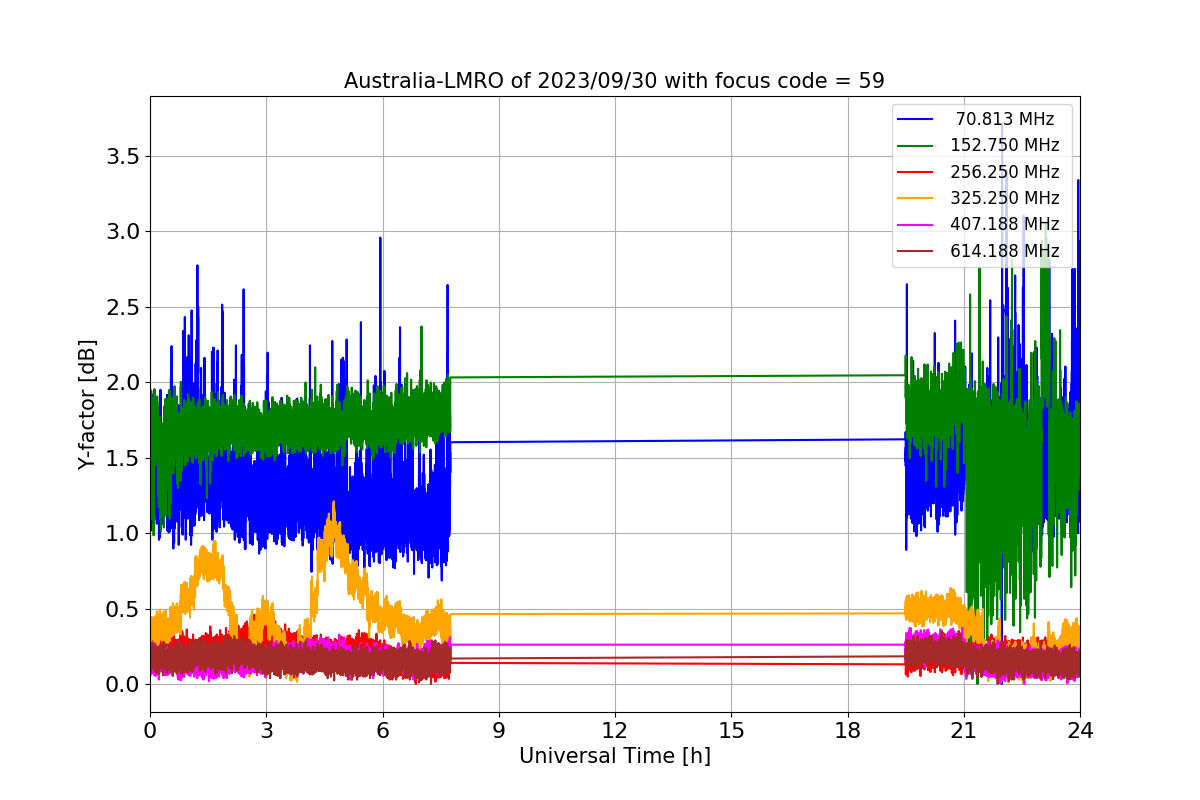The width and height of the screenshot is (1200, 800).
Task: Click the flat magenta line in the data gap
Action: click(678, 644)
